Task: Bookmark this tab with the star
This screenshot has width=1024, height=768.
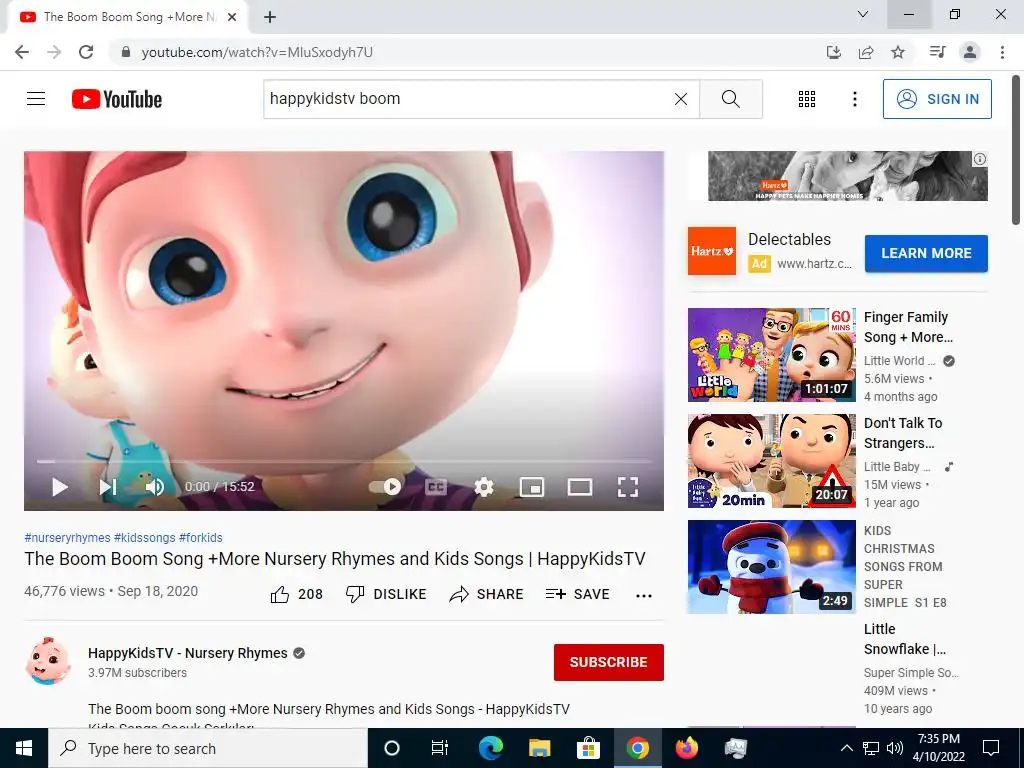Action: pos(898,52)
